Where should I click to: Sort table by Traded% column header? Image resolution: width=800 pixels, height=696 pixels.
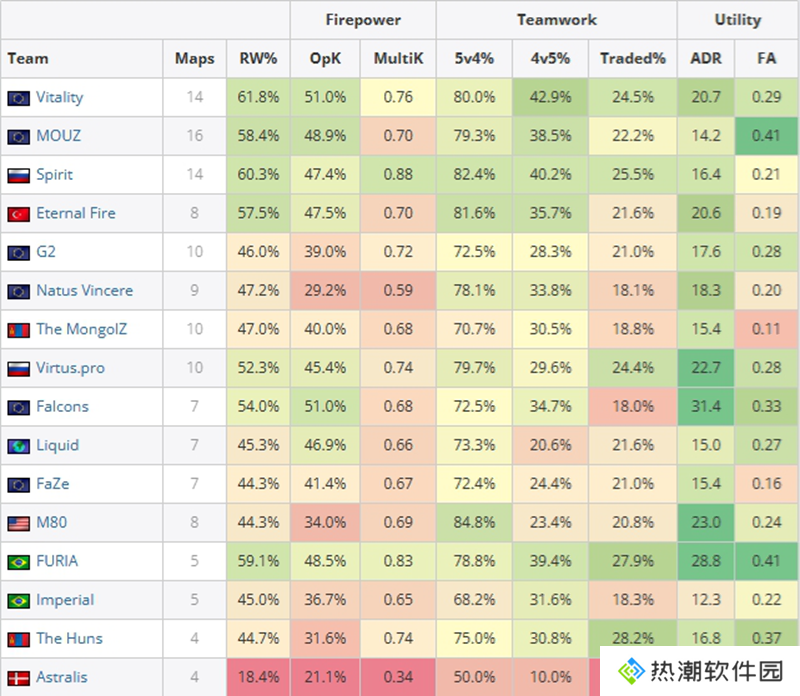click(633, 59)
